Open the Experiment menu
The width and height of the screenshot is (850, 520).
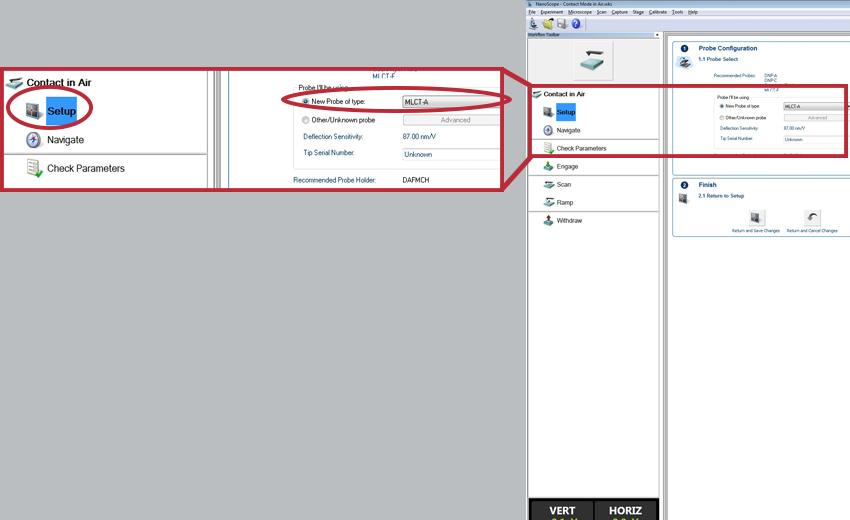[551, 12]
